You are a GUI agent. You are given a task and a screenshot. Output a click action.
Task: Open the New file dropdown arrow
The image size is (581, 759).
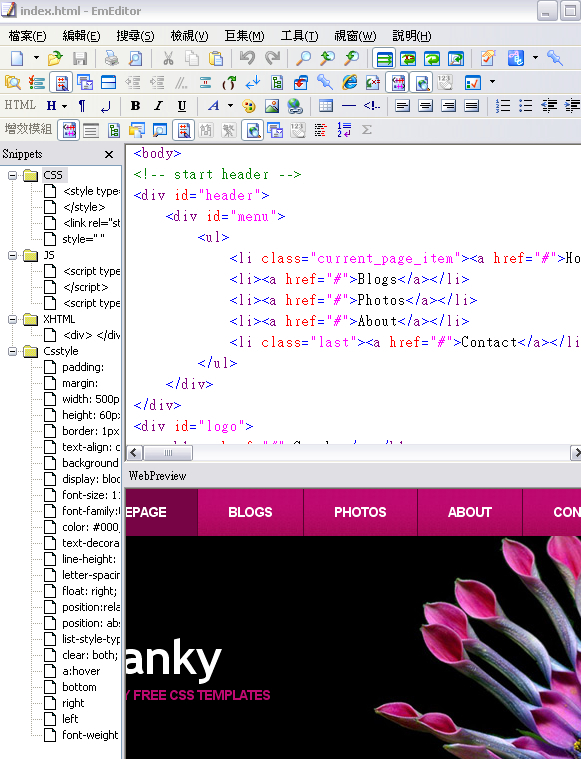[x=36, y=58]
